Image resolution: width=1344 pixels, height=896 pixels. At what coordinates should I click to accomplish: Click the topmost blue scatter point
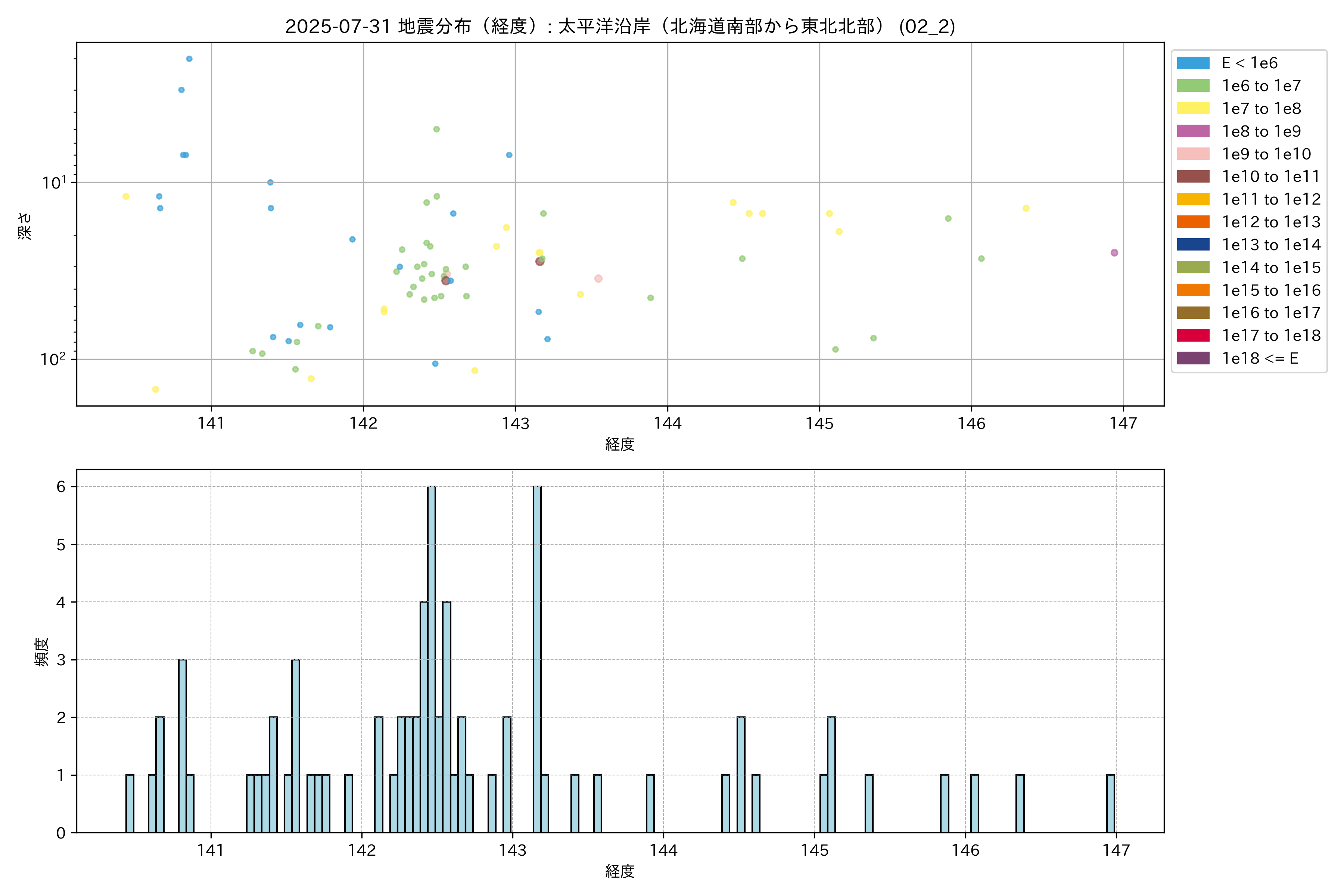[189, 59]
